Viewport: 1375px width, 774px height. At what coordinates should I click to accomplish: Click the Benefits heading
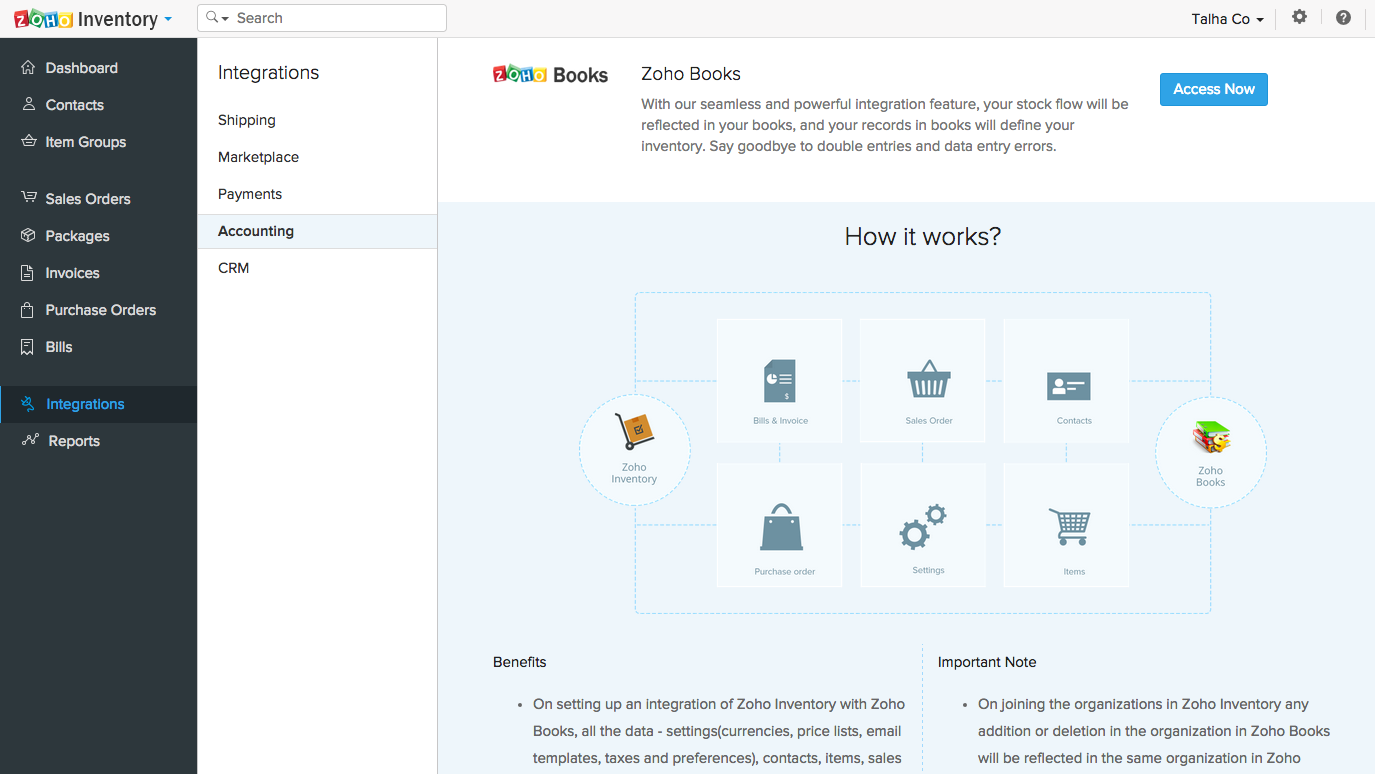click(x=520, y=662)
